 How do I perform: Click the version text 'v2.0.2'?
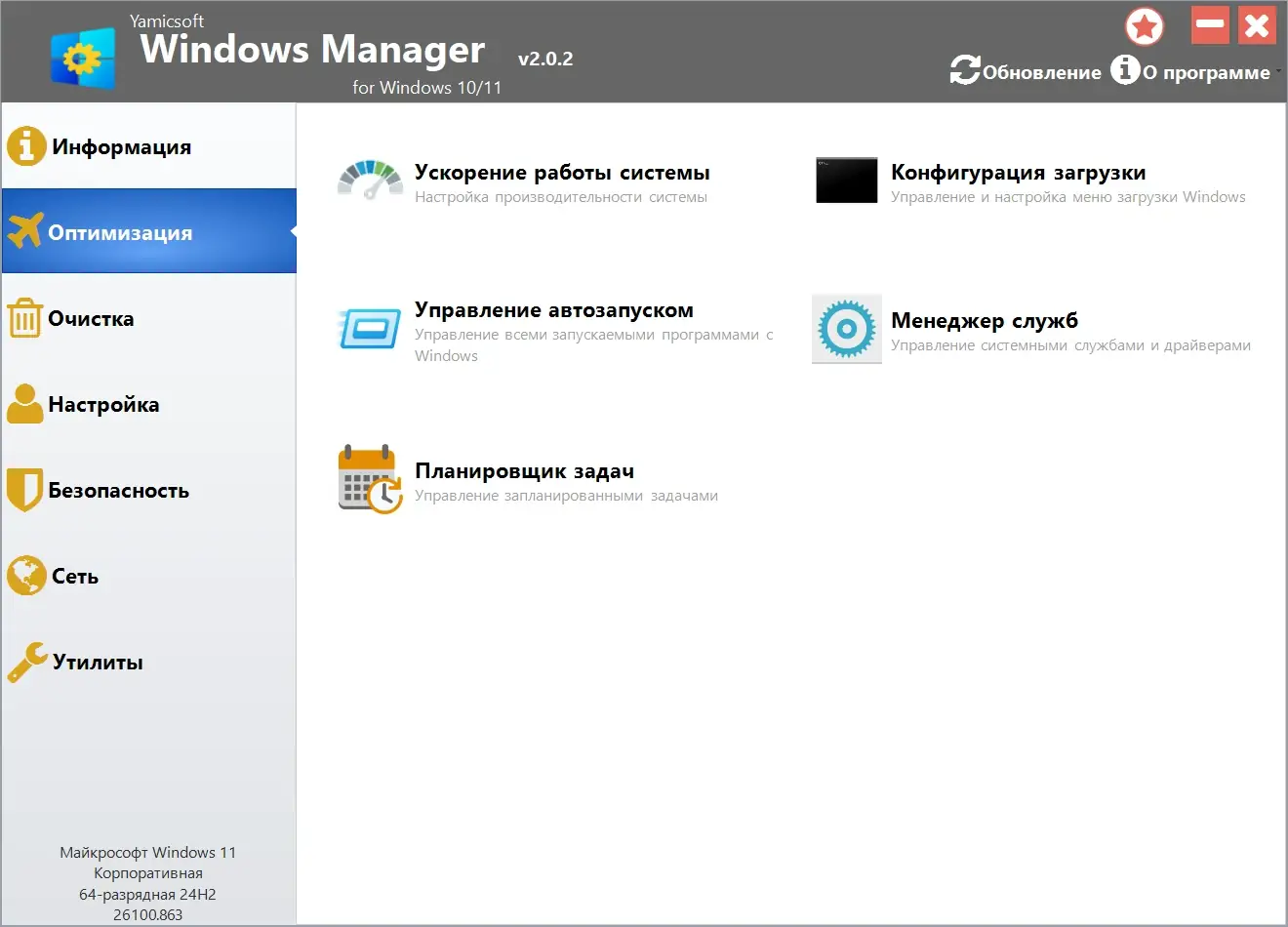[x=545, y=59]
